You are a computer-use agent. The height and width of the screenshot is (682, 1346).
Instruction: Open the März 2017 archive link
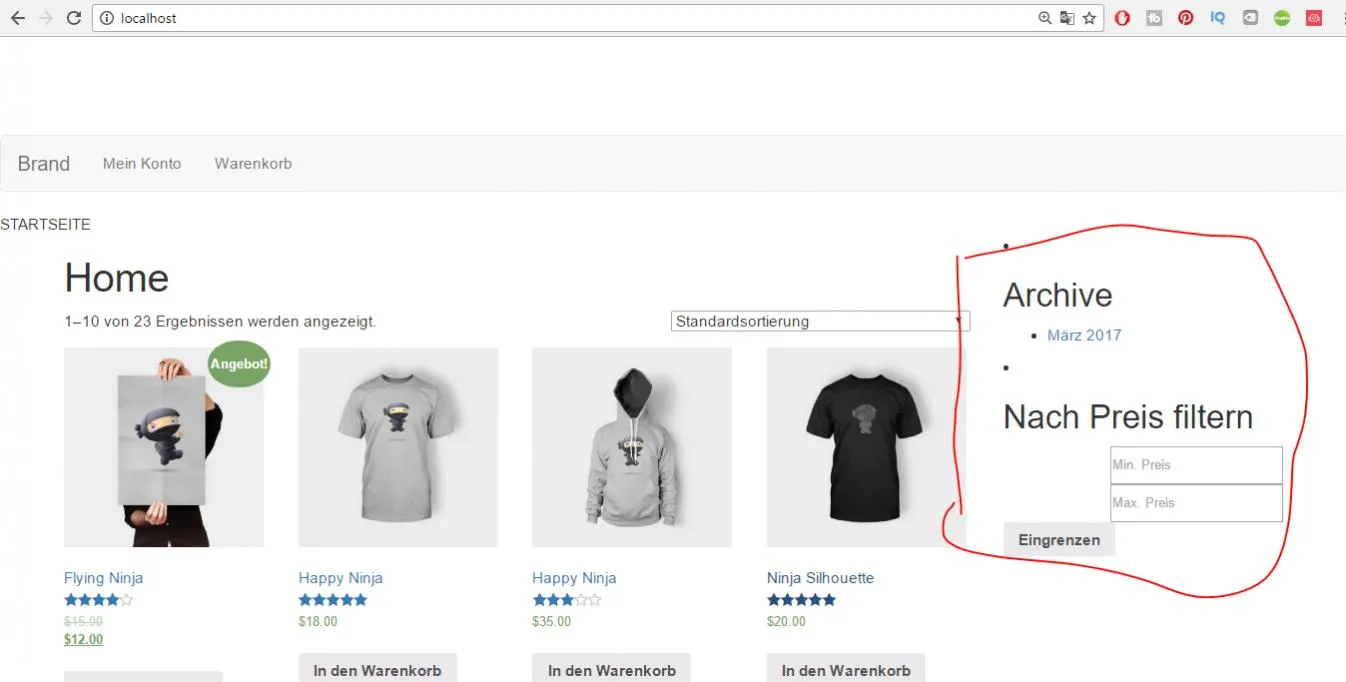(x=1084, y=335)
